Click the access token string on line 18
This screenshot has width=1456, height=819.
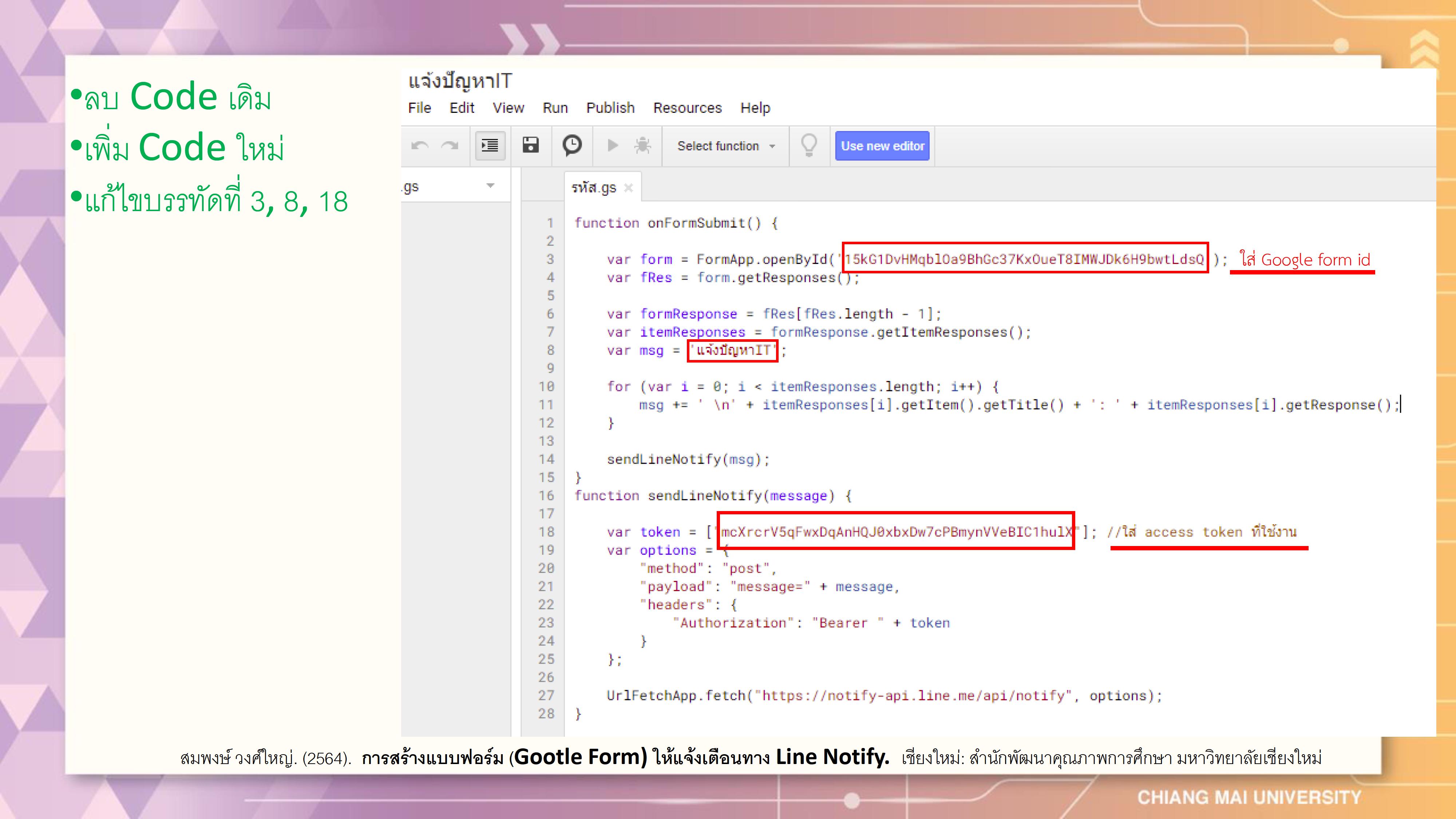click(x=897, y=532)
